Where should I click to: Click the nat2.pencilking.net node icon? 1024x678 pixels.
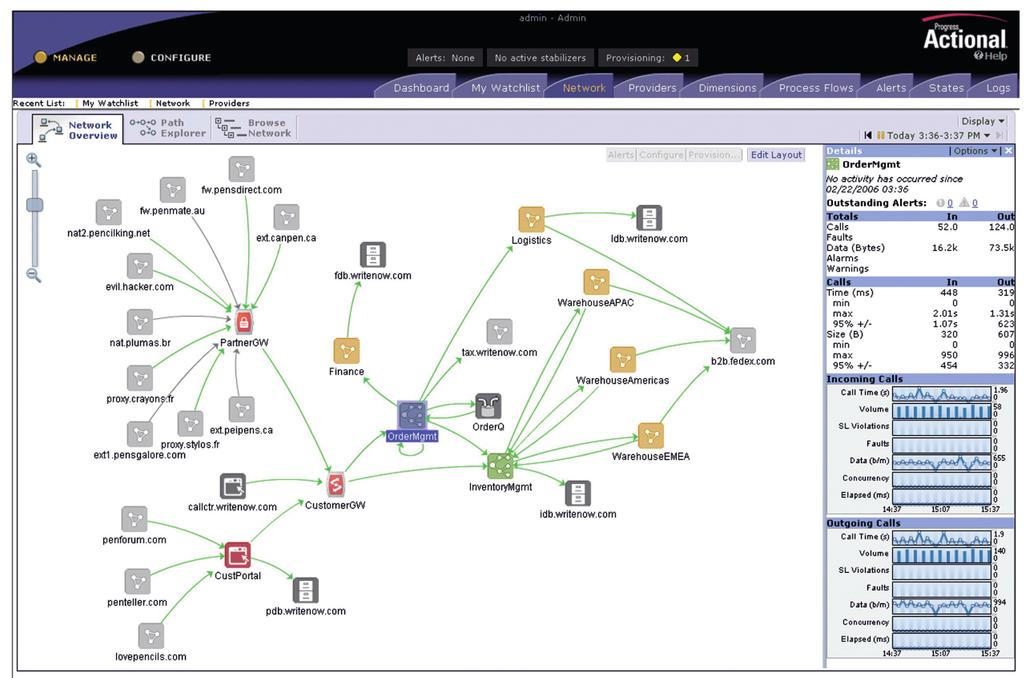click(108, 212)
